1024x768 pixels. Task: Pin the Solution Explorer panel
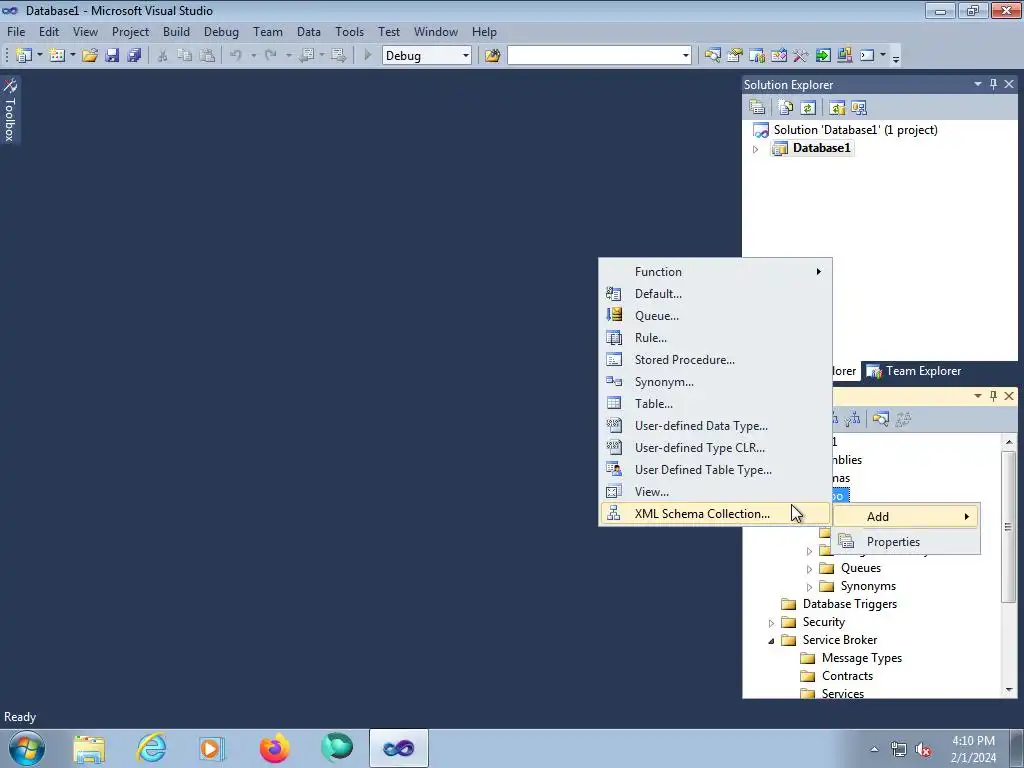click(993, 84)
